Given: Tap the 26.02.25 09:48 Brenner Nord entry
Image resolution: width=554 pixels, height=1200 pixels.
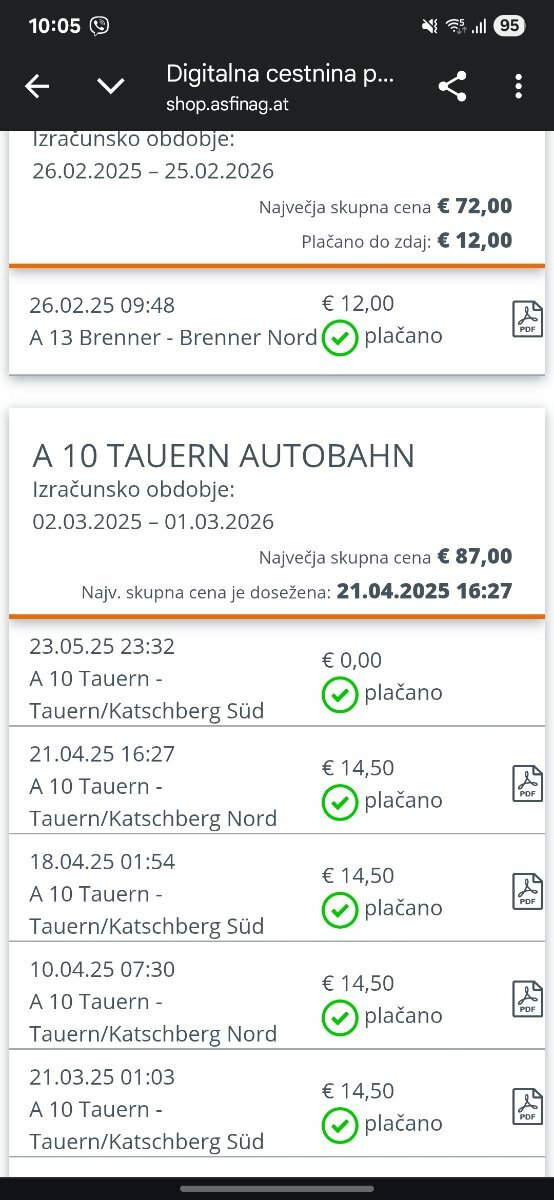Looking at the screenshot, I should (277, 321).
